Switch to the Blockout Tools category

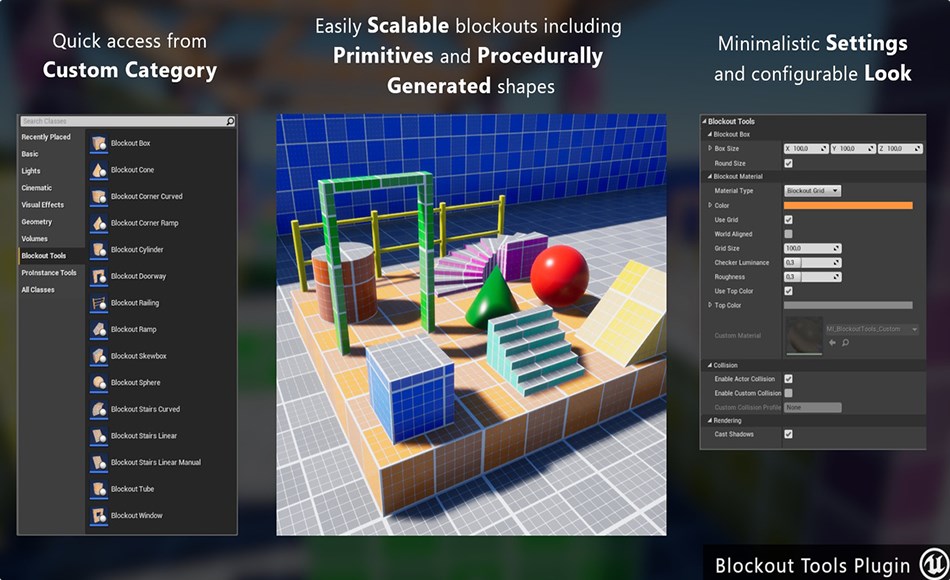45,255
